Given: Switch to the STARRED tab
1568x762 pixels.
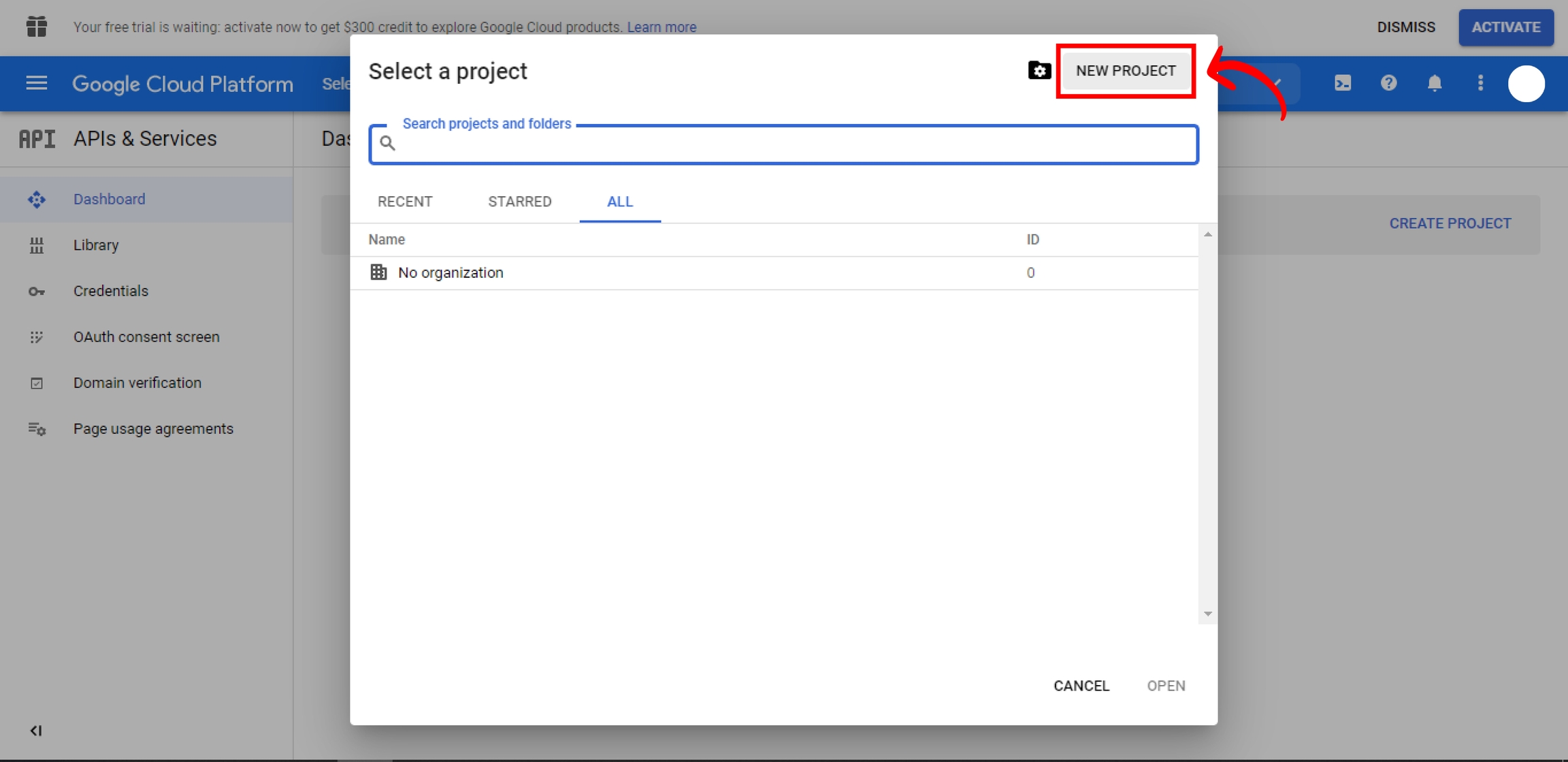Looking at the screenshot, I should pyautogui.click(x=519, y=202).
